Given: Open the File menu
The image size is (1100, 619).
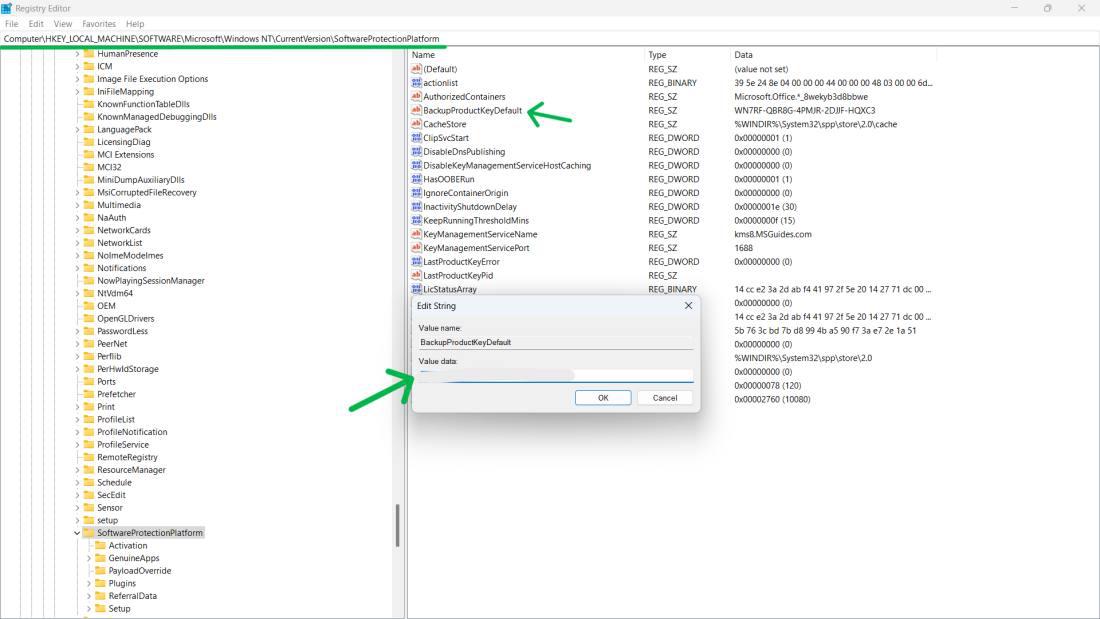Looking at the screenshot, I should tap(12, 24).
